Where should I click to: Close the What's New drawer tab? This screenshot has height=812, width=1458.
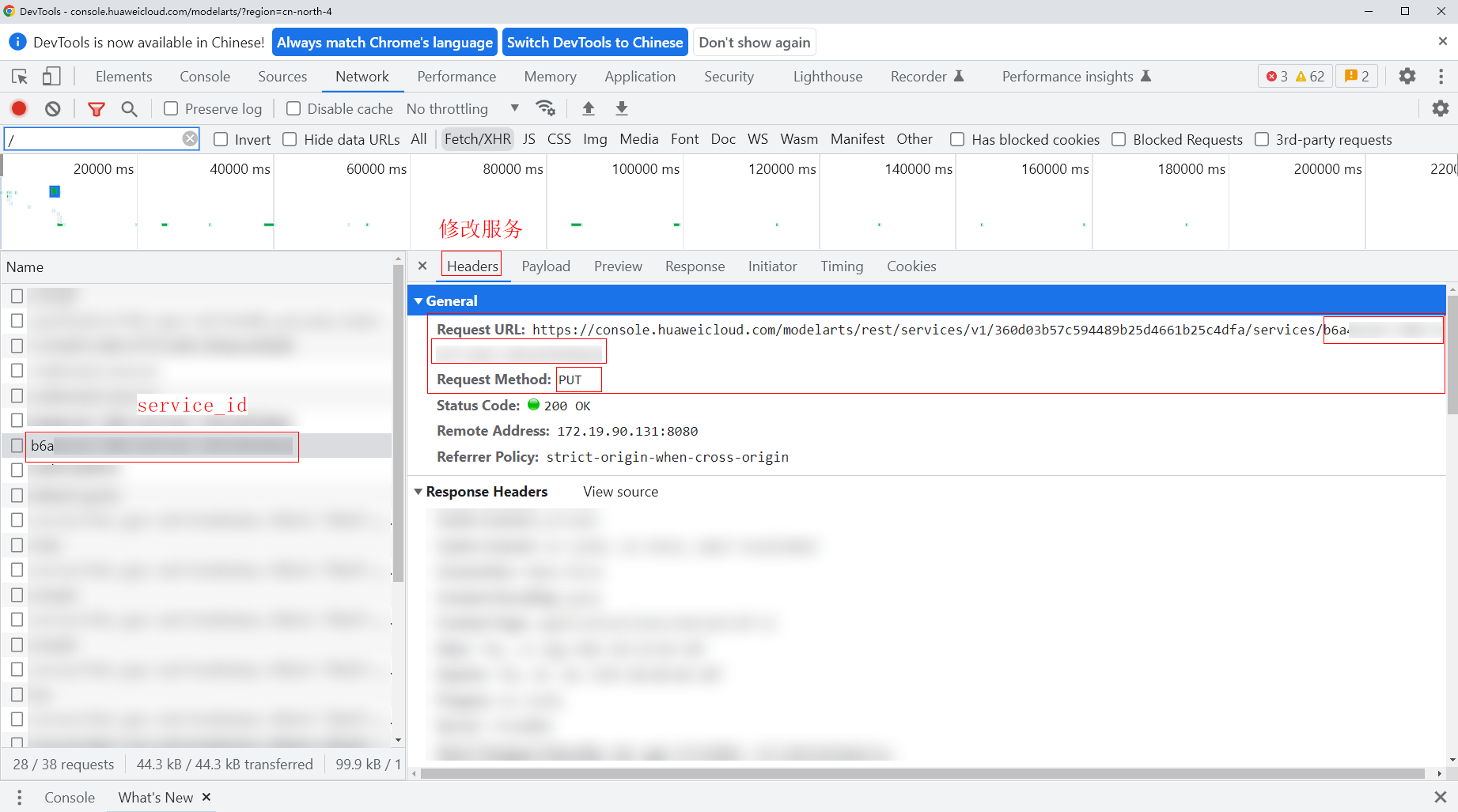click(x=206, y=797)
